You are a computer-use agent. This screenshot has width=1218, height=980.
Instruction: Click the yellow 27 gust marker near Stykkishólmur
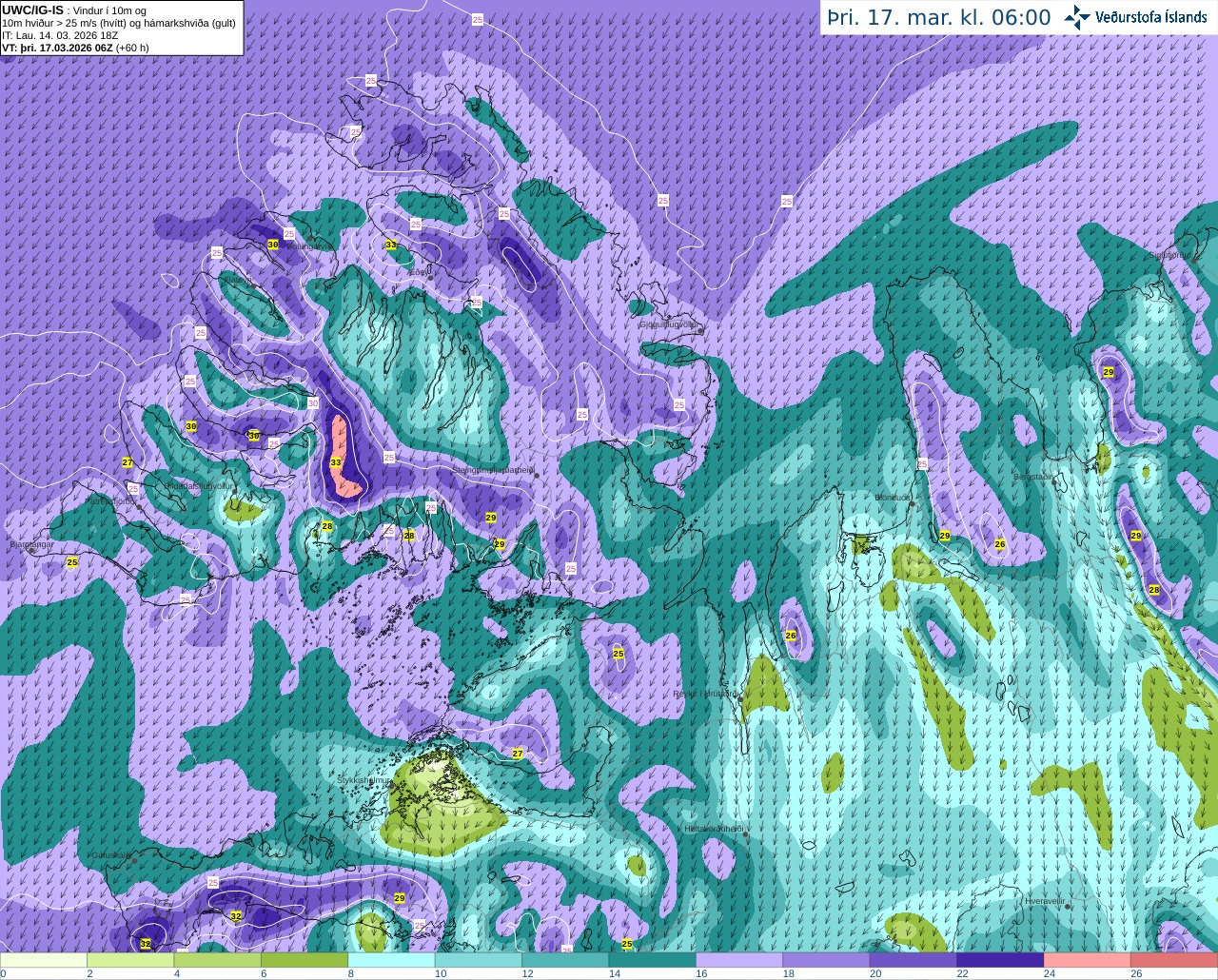(518, 754)
